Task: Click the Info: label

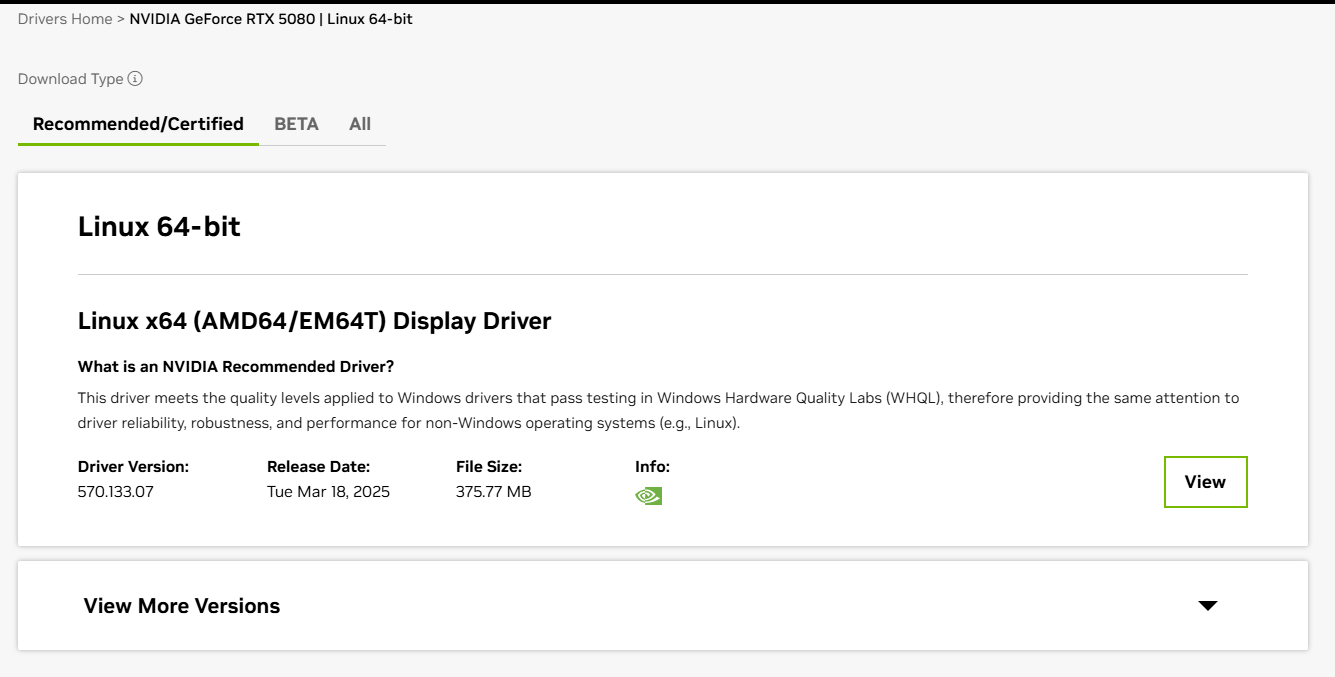Action: coord(652,467)
